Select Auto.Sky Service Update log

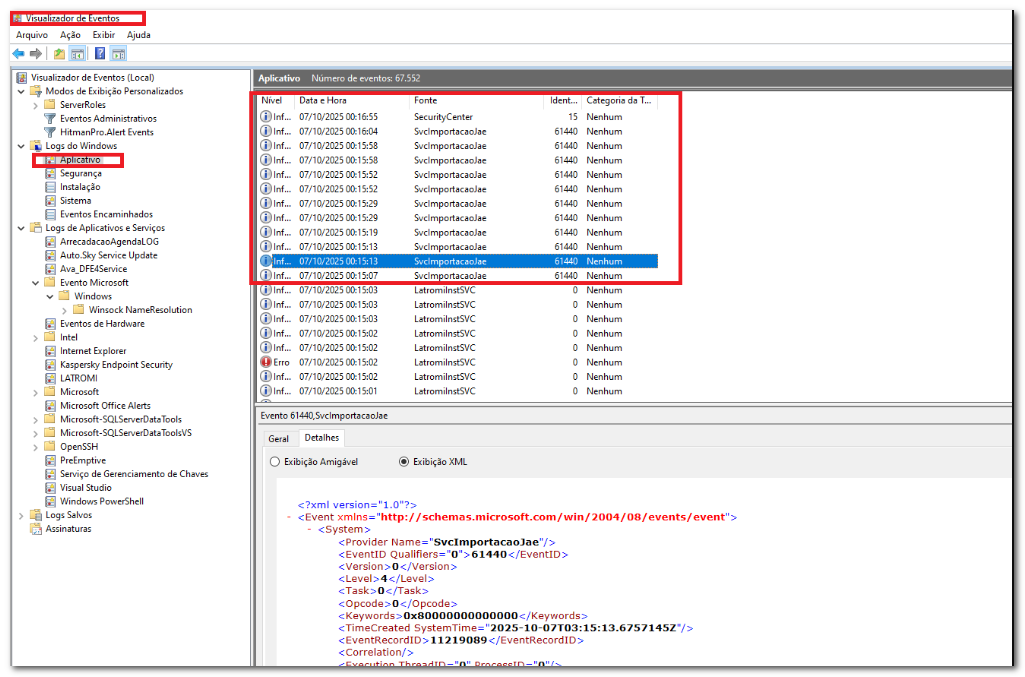point(109,256)
